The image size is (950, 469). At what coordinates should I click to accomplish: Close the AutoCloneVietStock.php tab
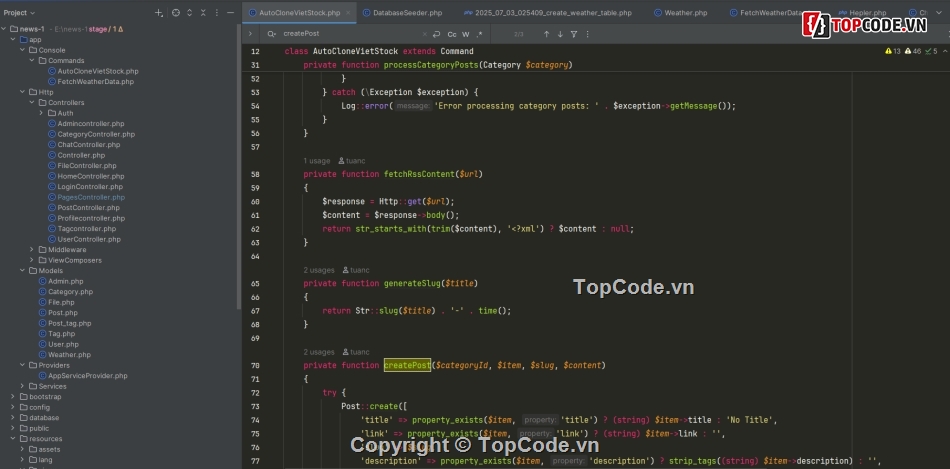tap(350, 13)
